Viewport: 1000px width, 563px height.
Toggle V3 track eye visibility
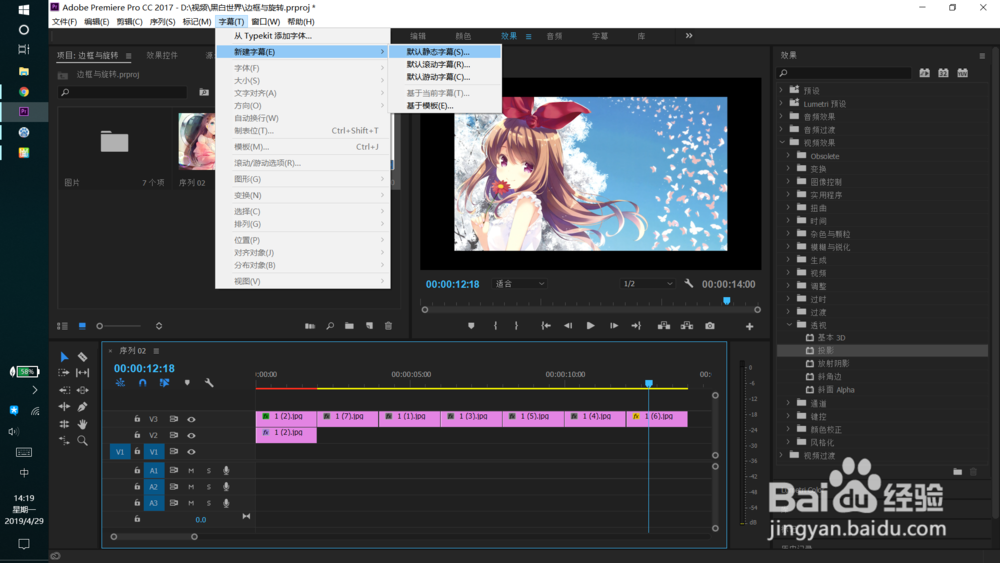(x=191, y=420)
